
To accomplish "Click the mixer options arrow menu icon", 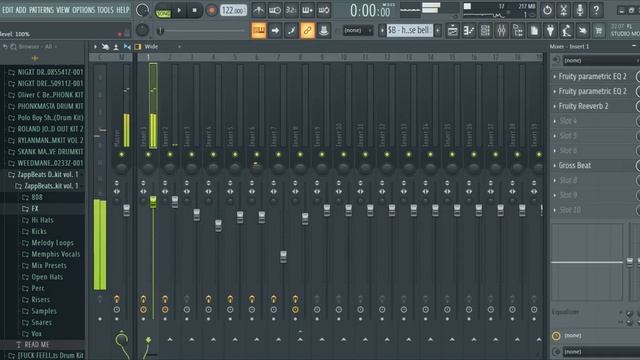I will coord(96,47).
